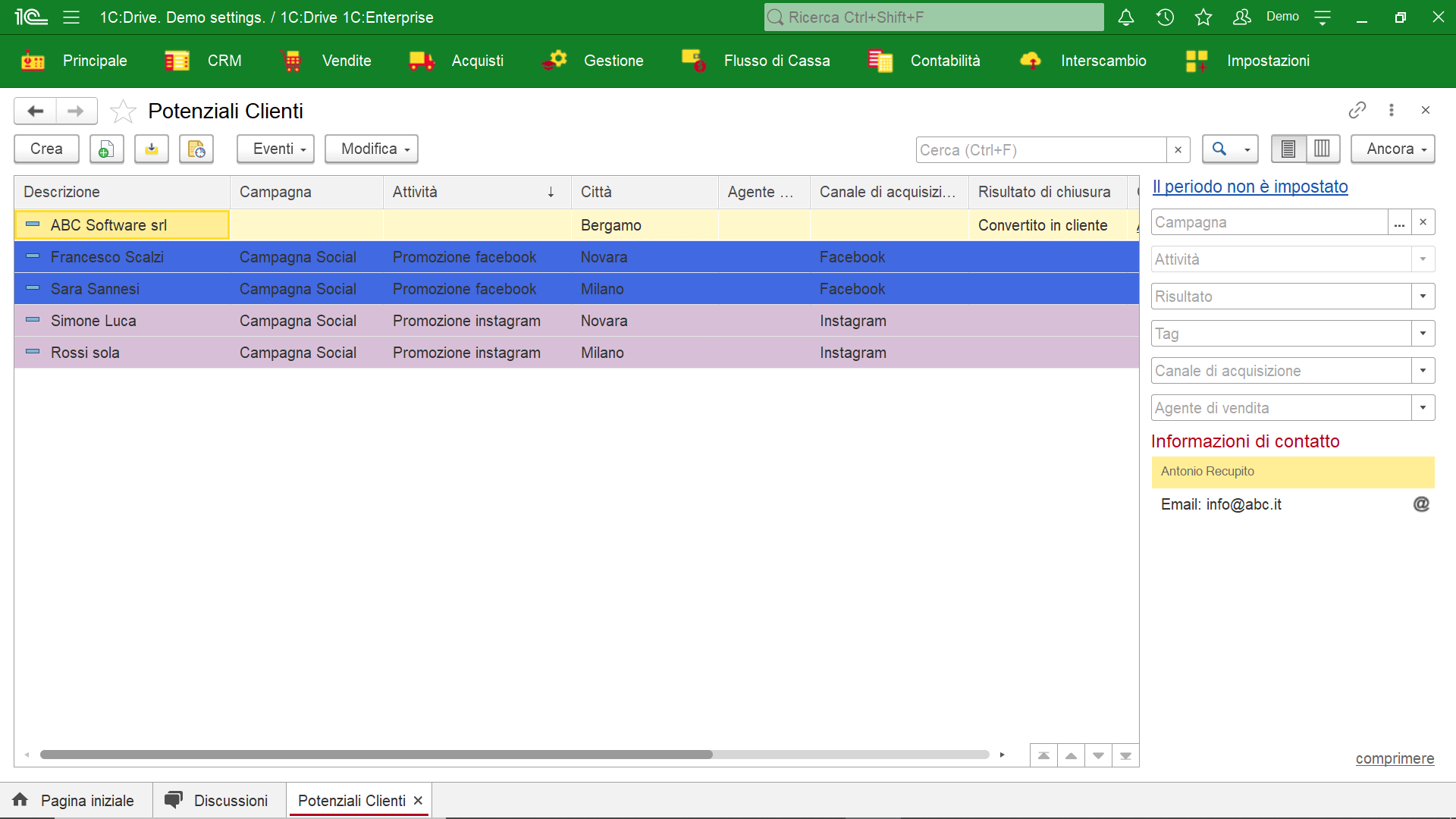Open title bar settings lines icon
Viewport: 1456px width, 819px height.
(1323, 17)
